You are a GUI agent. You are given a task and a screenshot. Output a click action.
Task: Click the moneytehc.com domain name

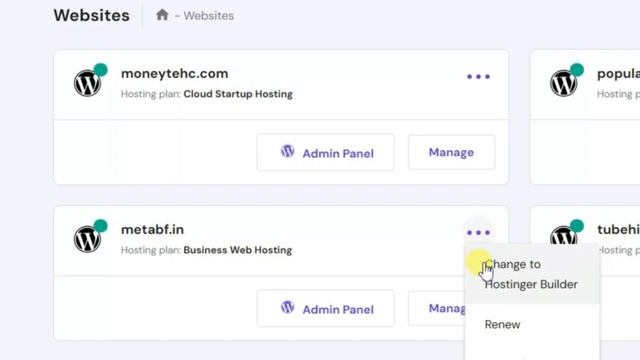coord(174,73)
